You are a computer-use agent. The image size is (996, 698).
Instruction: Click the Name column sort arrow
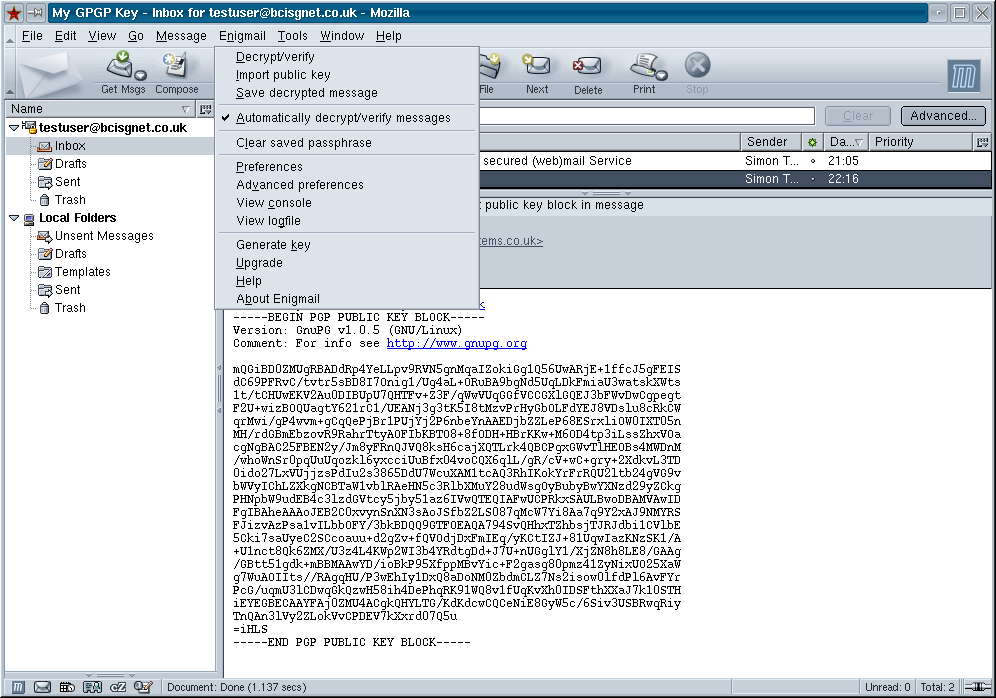click(x=185, y=109)
